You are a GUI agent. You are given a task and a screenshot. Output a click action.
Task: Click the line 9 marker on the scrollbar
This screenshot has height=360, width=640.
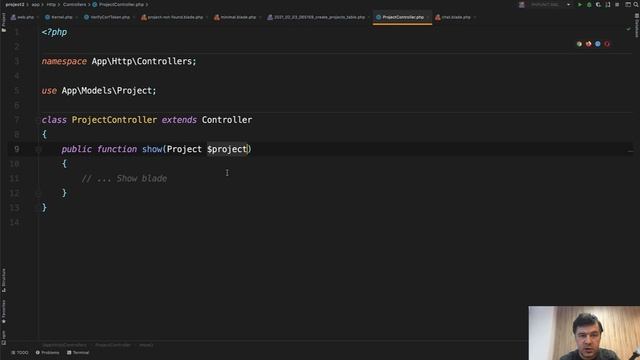coord(631,151)
